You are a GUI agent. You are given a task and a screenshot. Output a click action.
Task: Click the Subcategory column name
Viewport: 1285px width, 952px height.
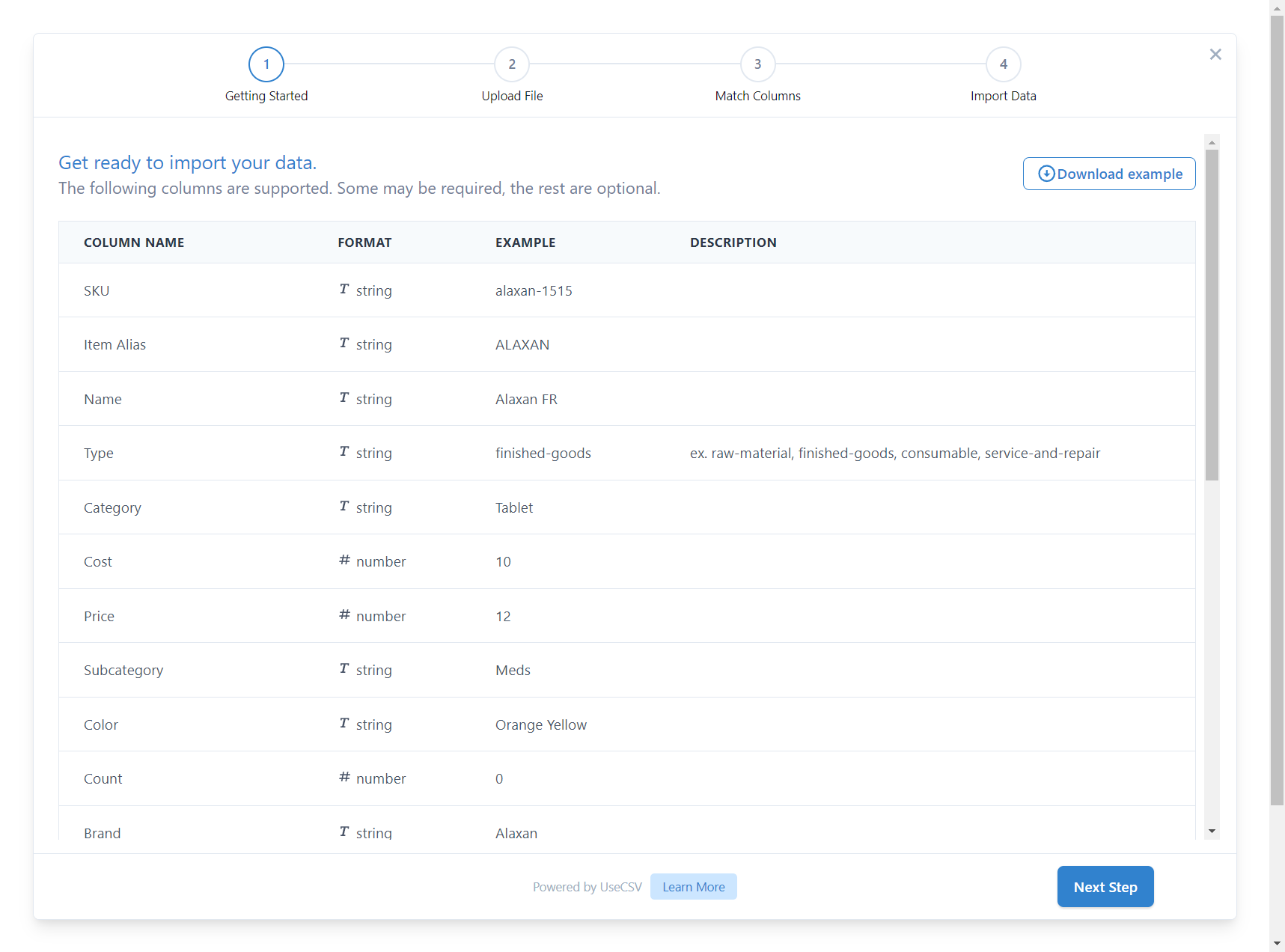(x=123, y=670)
